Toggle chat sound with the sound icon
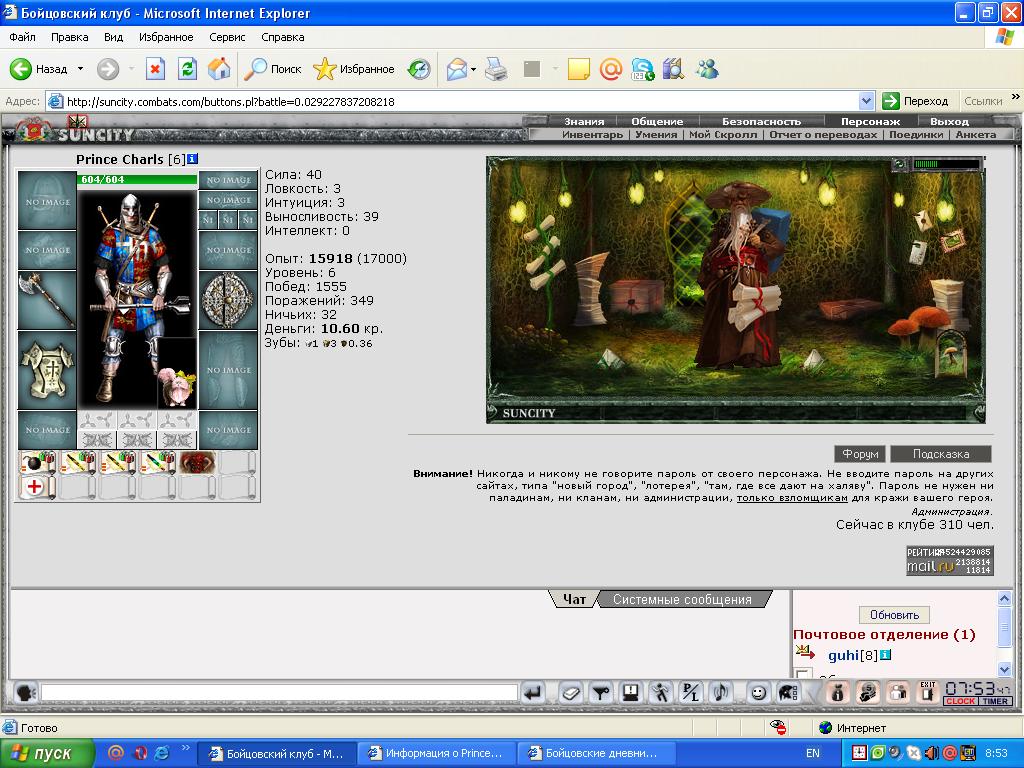The image size is (1024, 768). (721, 692)
